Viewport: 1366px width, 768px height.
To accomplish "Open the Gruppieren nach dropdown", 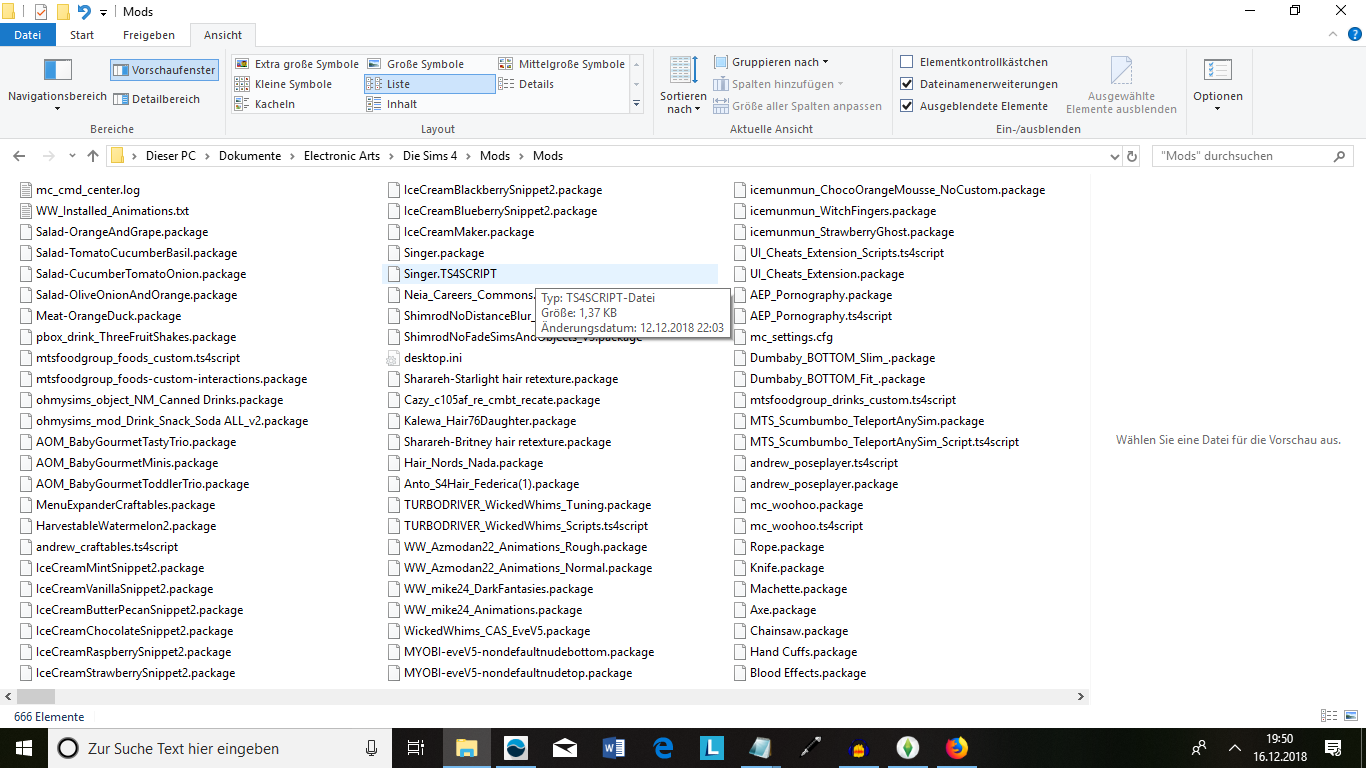I will pyautogui.click(x=771, y=62).
